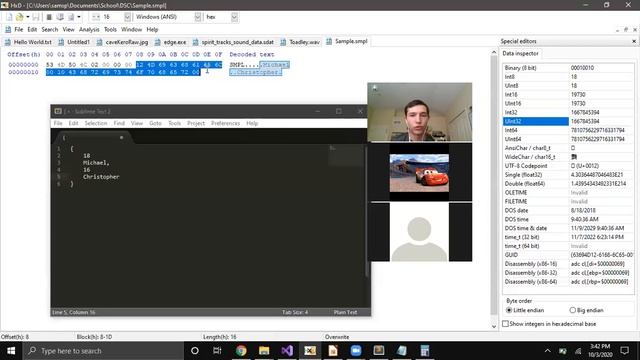Open Sublime Text File menu
Image resolution: width=640 pixels, height=360 pixels.
click(58, 123)
